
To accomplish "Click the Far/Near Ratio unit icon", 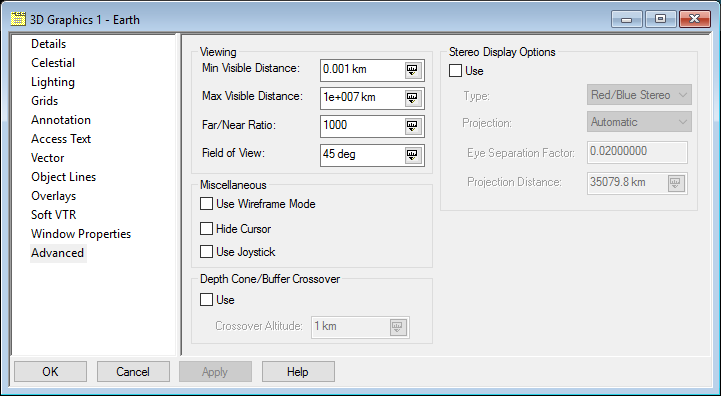I will point(412,126).
